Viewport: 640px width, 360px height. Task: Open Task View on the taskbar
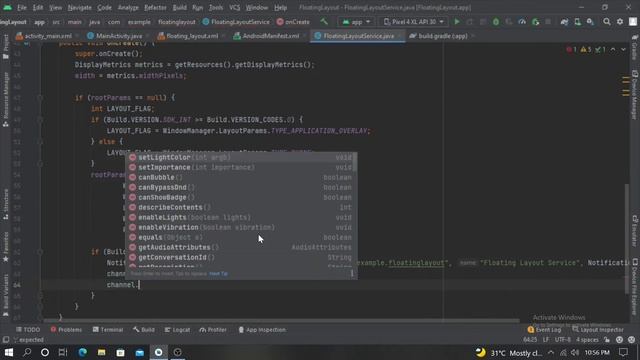[63, 352]
